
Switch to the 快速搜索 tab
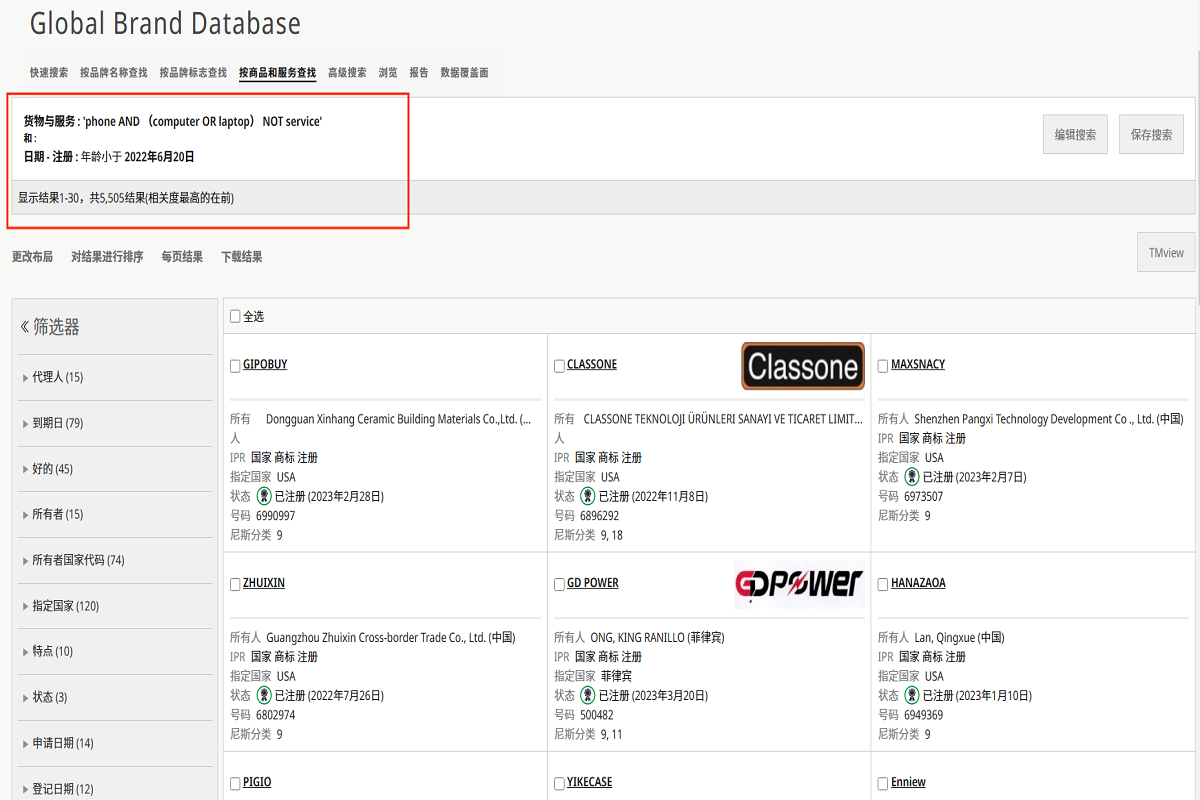tap(49, 73)
